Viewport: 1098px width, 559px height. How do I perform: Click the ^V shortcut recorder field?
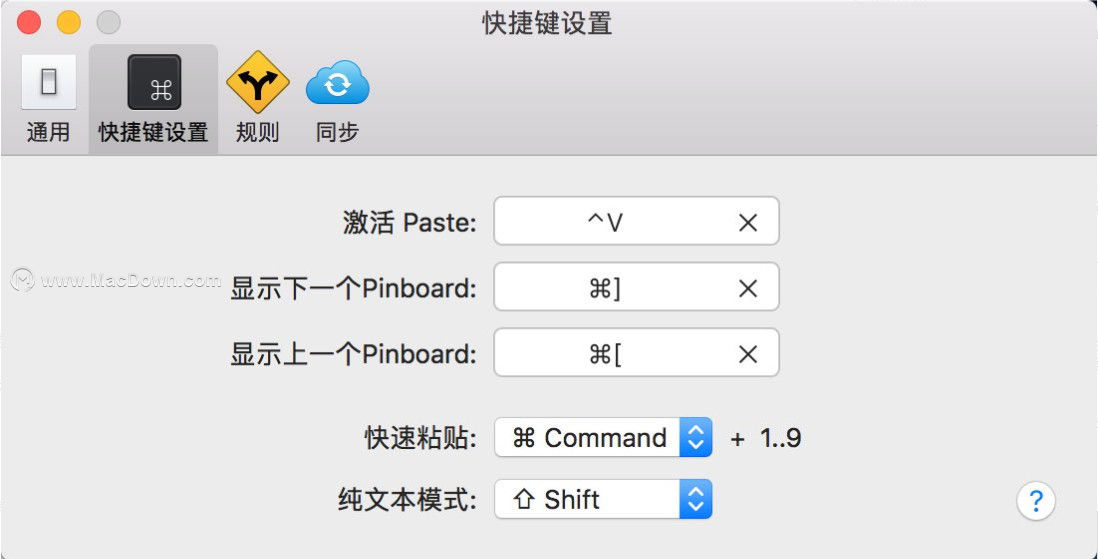point(637,221)
